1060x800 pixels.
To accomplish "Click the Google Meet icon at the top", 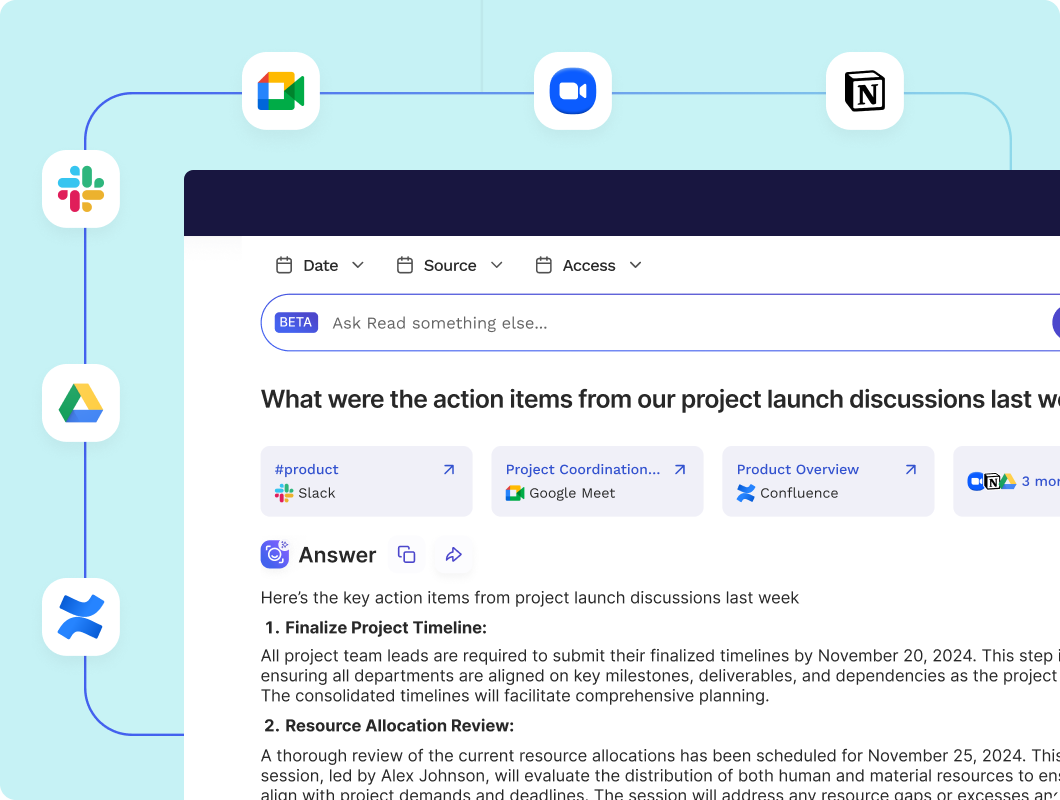I will pos(280,91).
